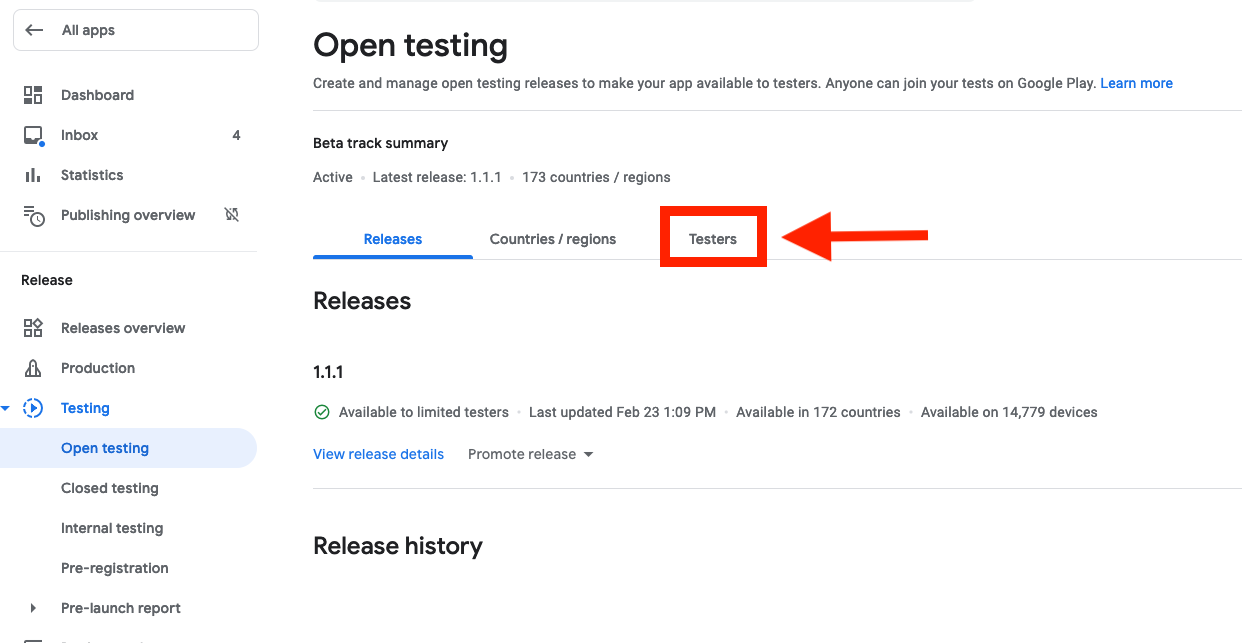Click the Production icon in the sidebar
1242x643 pixels.
(33, 368)
